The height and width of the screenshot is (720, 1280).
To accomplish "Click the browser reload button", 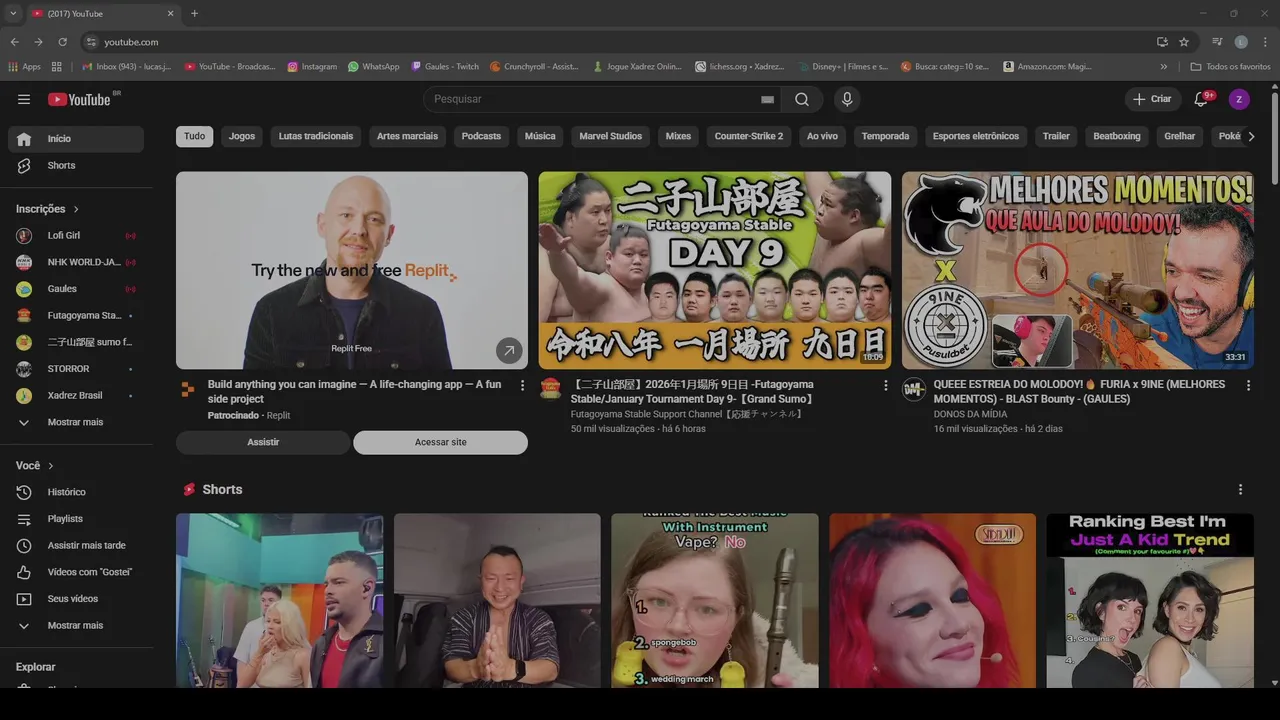I will [62, 42].
